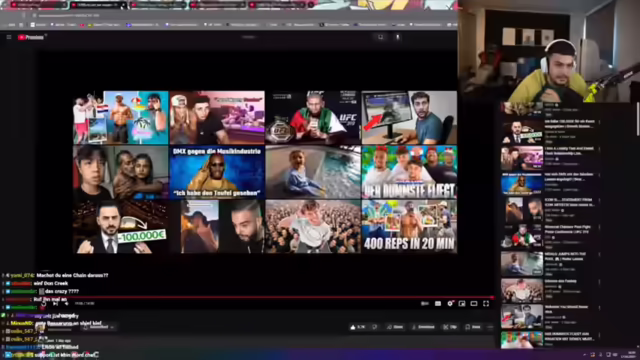Skip to next video in player controls
This screenshot has width=640, height=360.
[55, 303]
